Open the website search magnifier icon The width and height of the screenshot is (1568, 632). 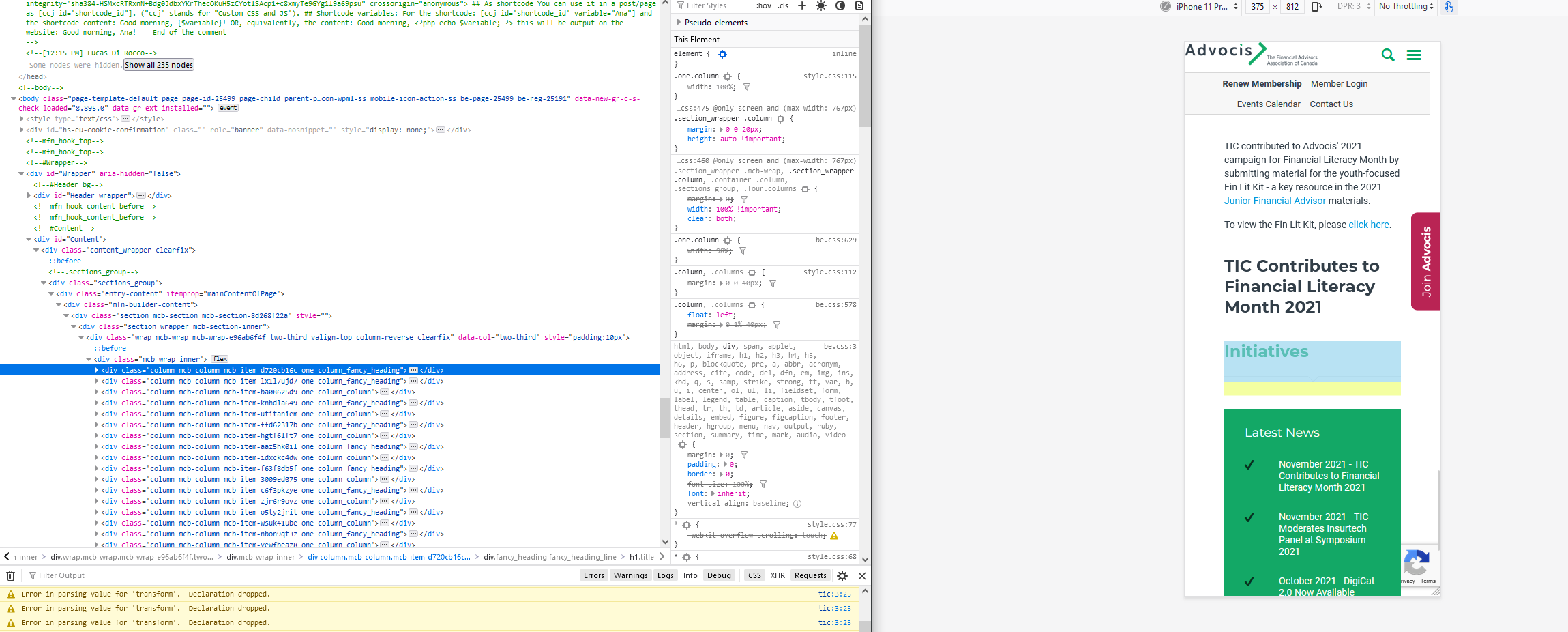(1388, 55)
